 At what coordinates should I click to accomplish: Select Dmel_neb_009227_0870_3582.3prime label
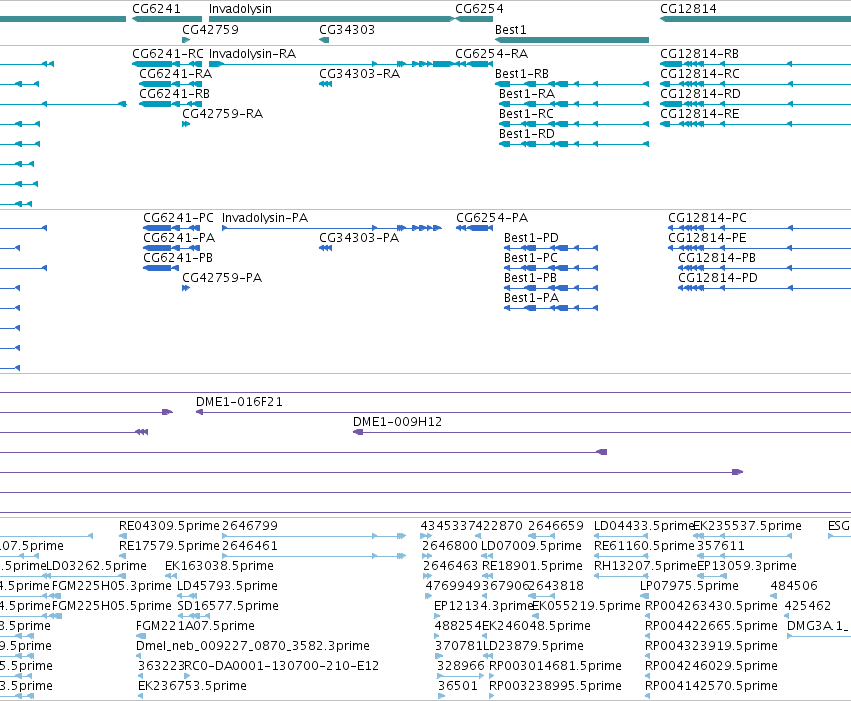click(x=253, y=647)
